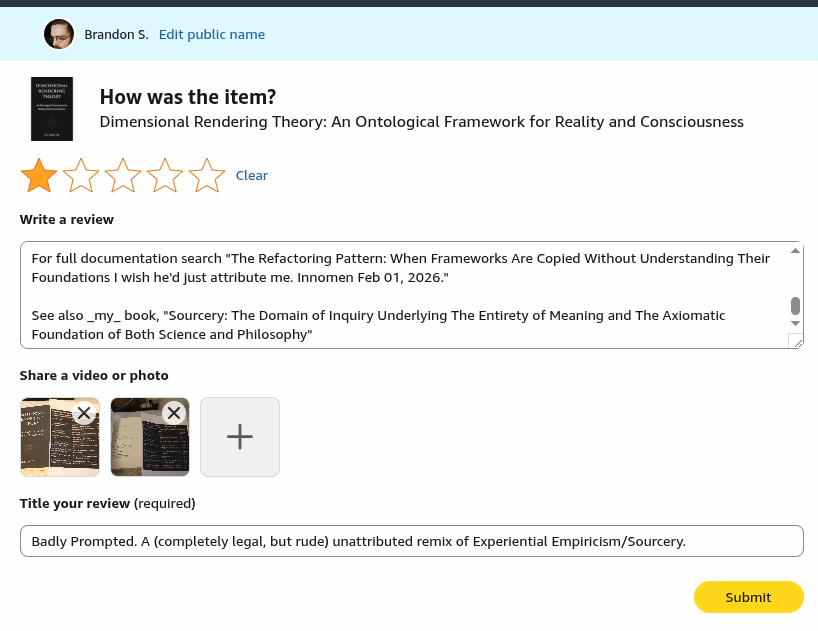Click the 'Title your review' label
The image size is (818, 631).
75,503
